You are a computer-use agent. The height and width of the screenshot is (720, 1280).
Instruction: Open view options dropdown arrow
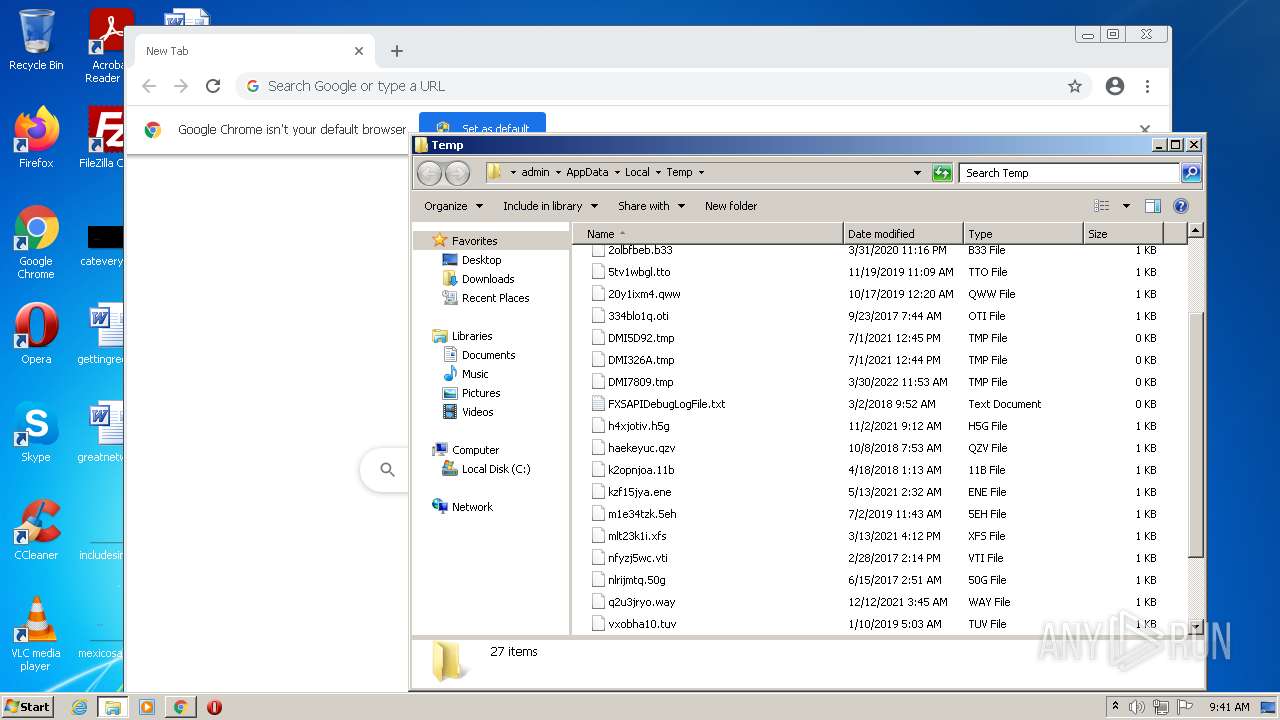coord(1126,206)
